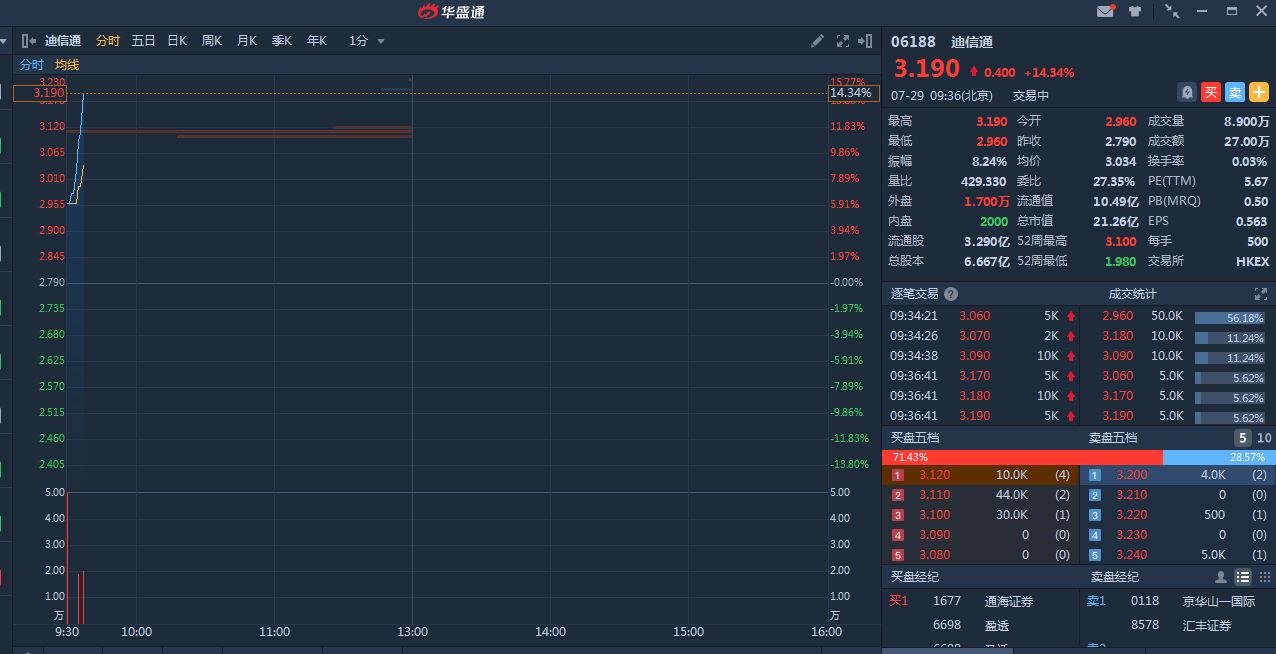
Task: Switch order book to 10 levels
Action: [1264, 438]
